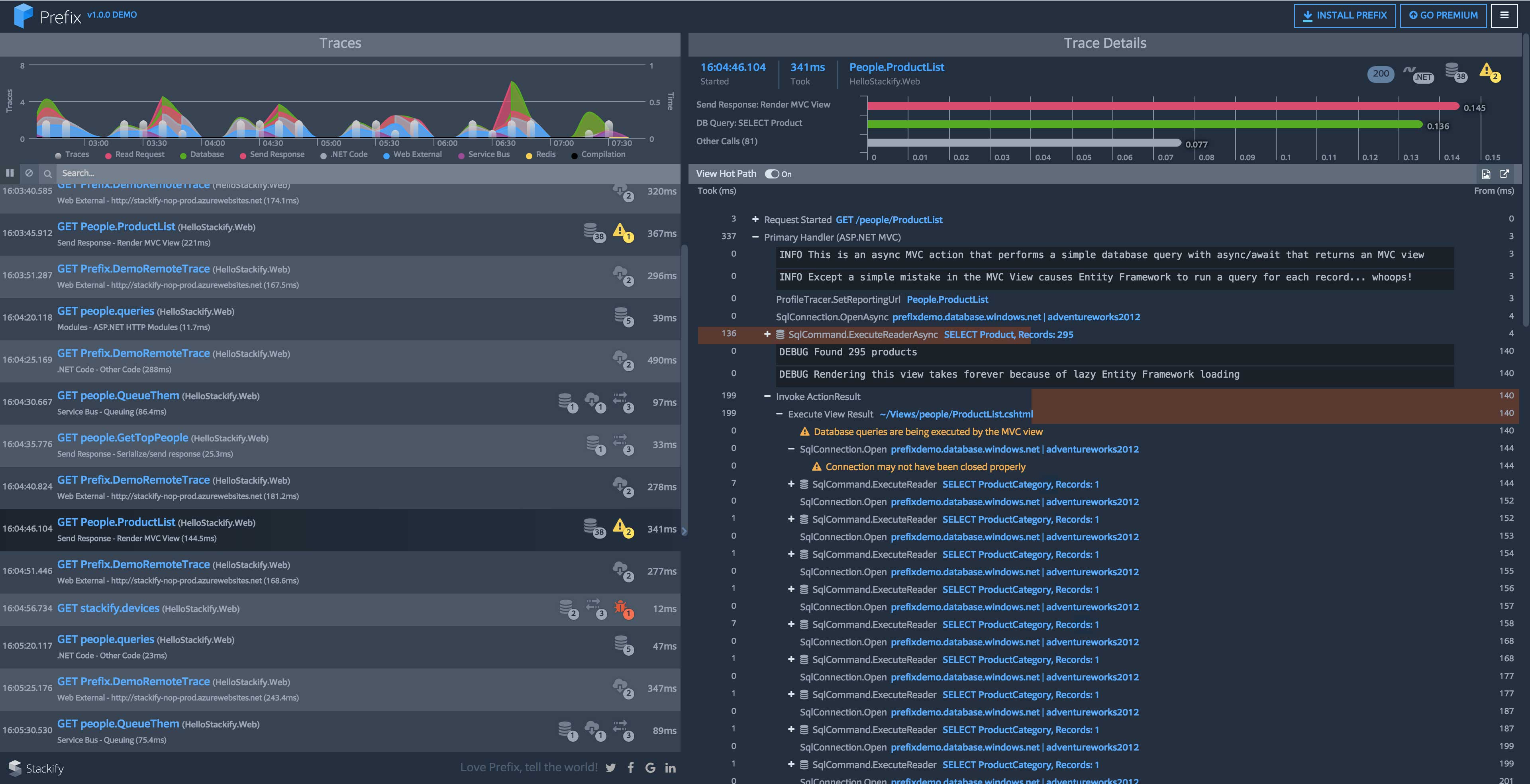
Task: Clear the traces list
Action: point(29,173)
